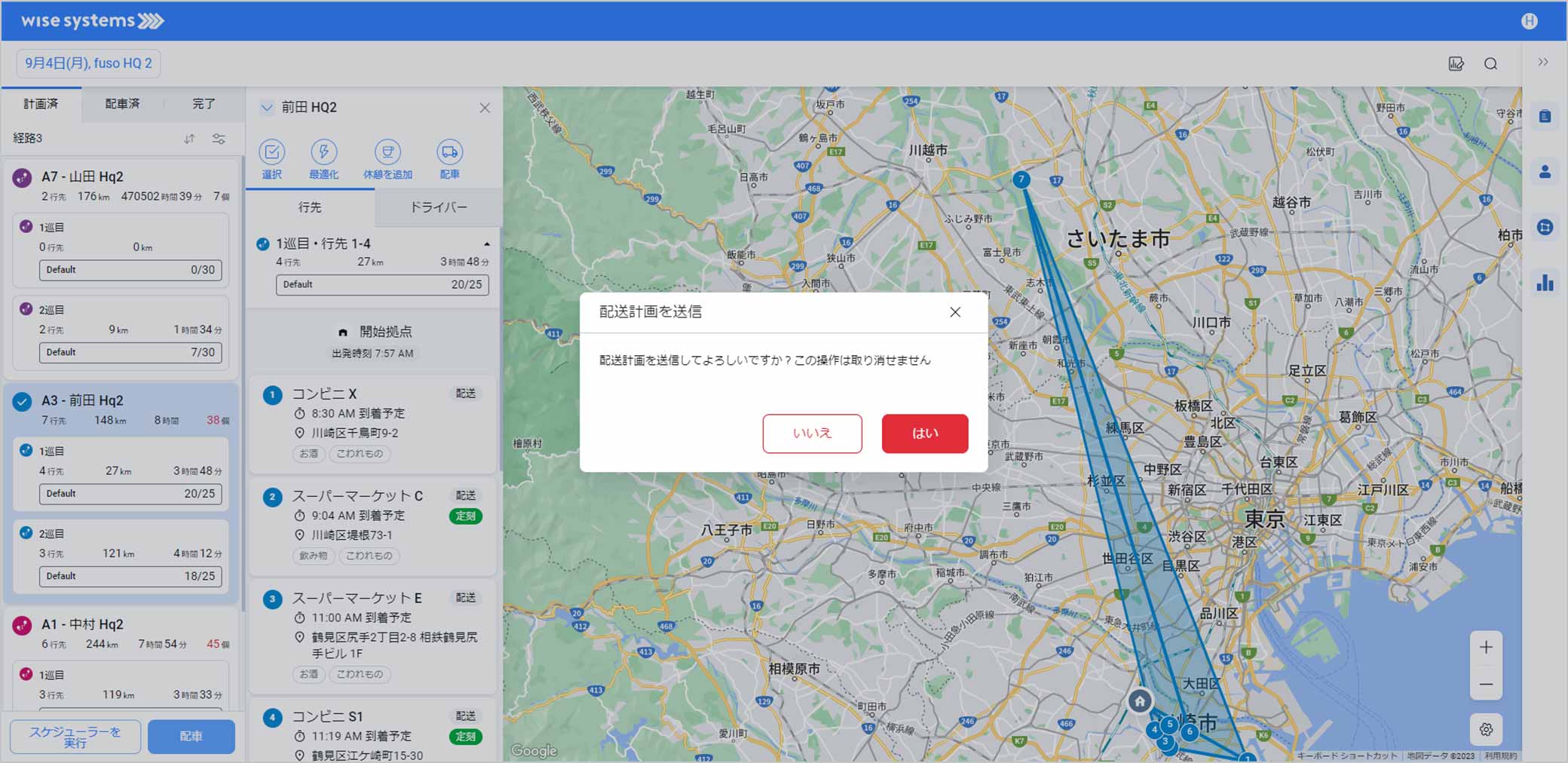Click the route filter settings icon

219,139
